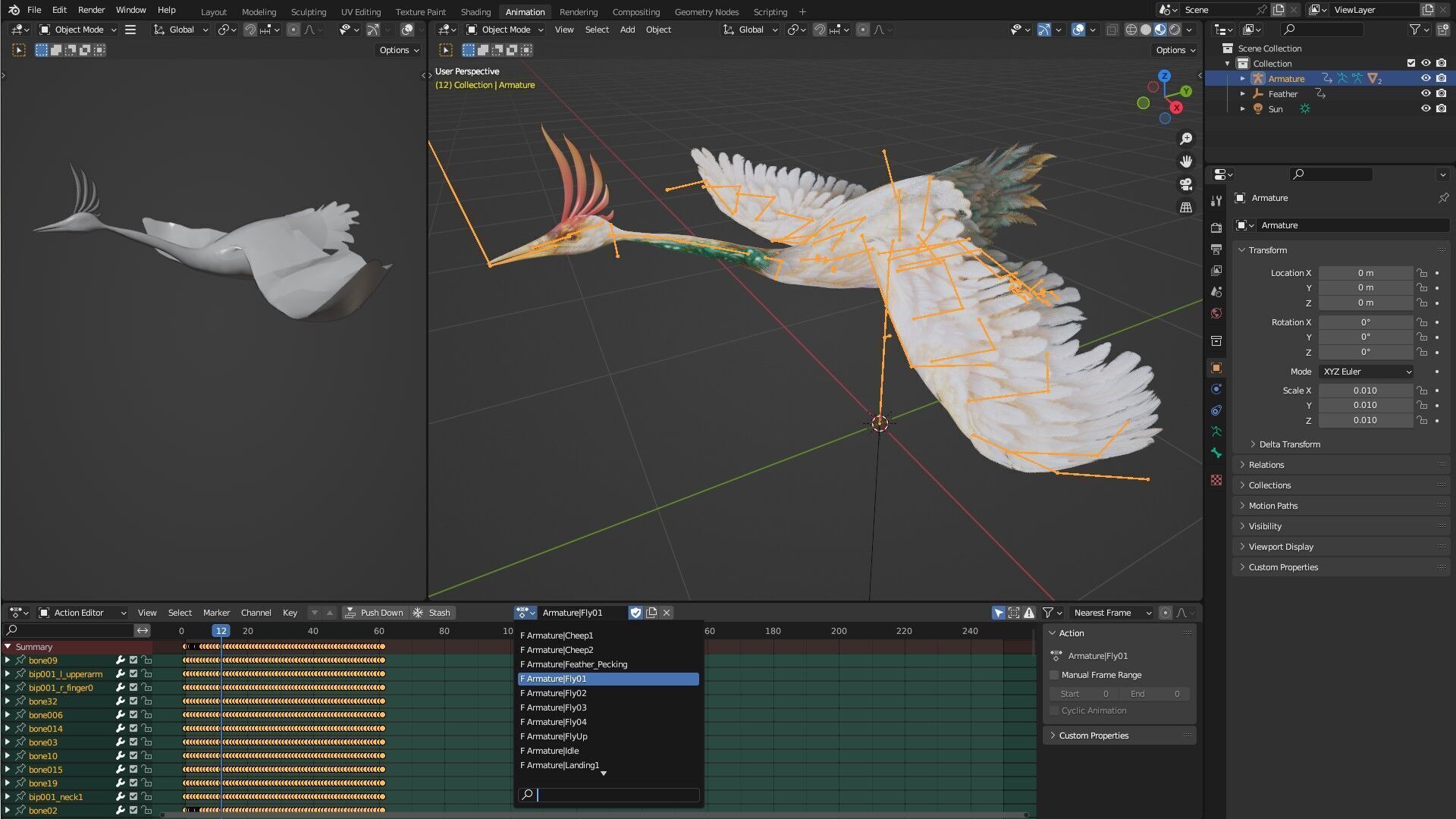Create a new action copy icon
The image size is (1456, 819).
click(651, 613)
